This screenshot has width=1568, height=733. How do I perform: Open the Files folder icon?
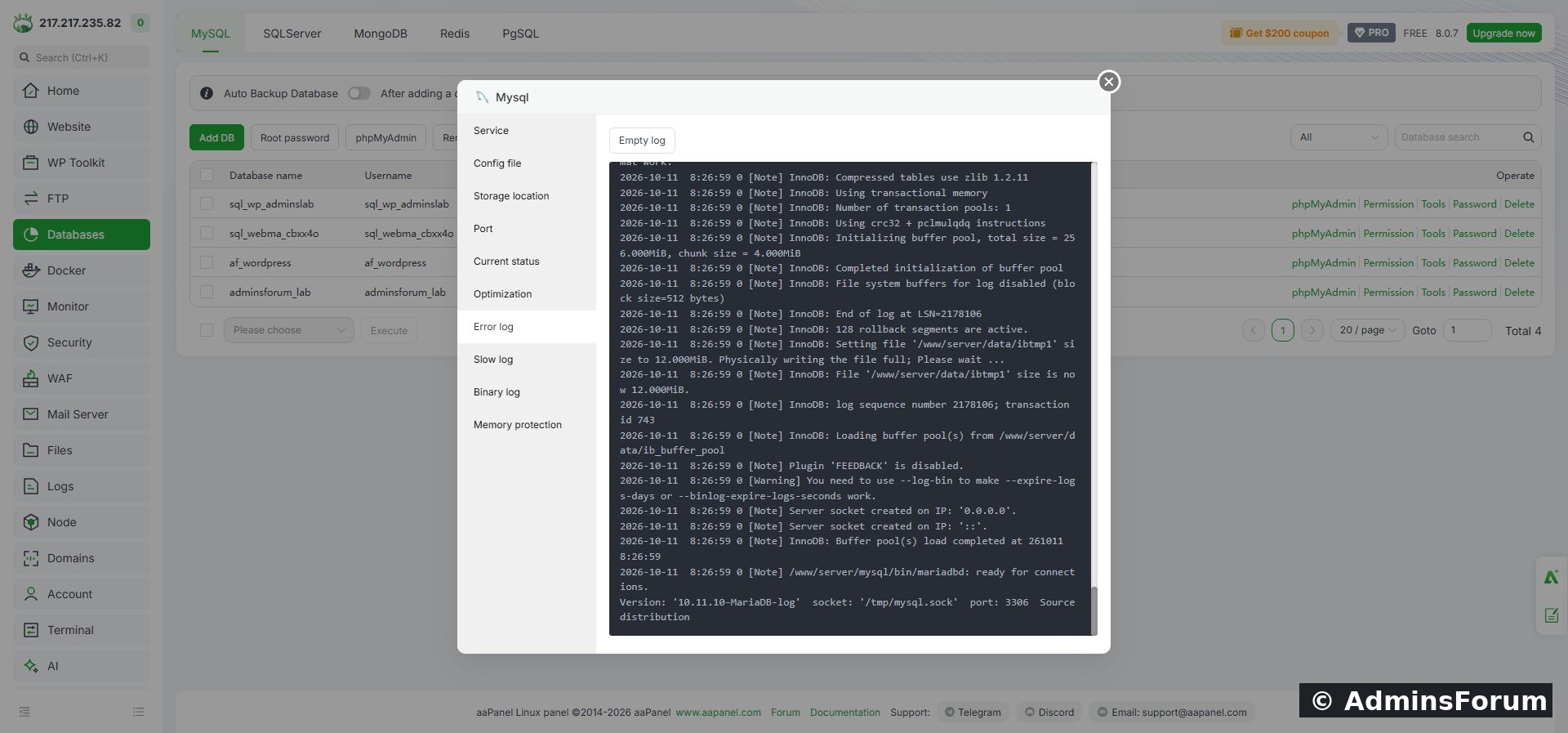31,450
